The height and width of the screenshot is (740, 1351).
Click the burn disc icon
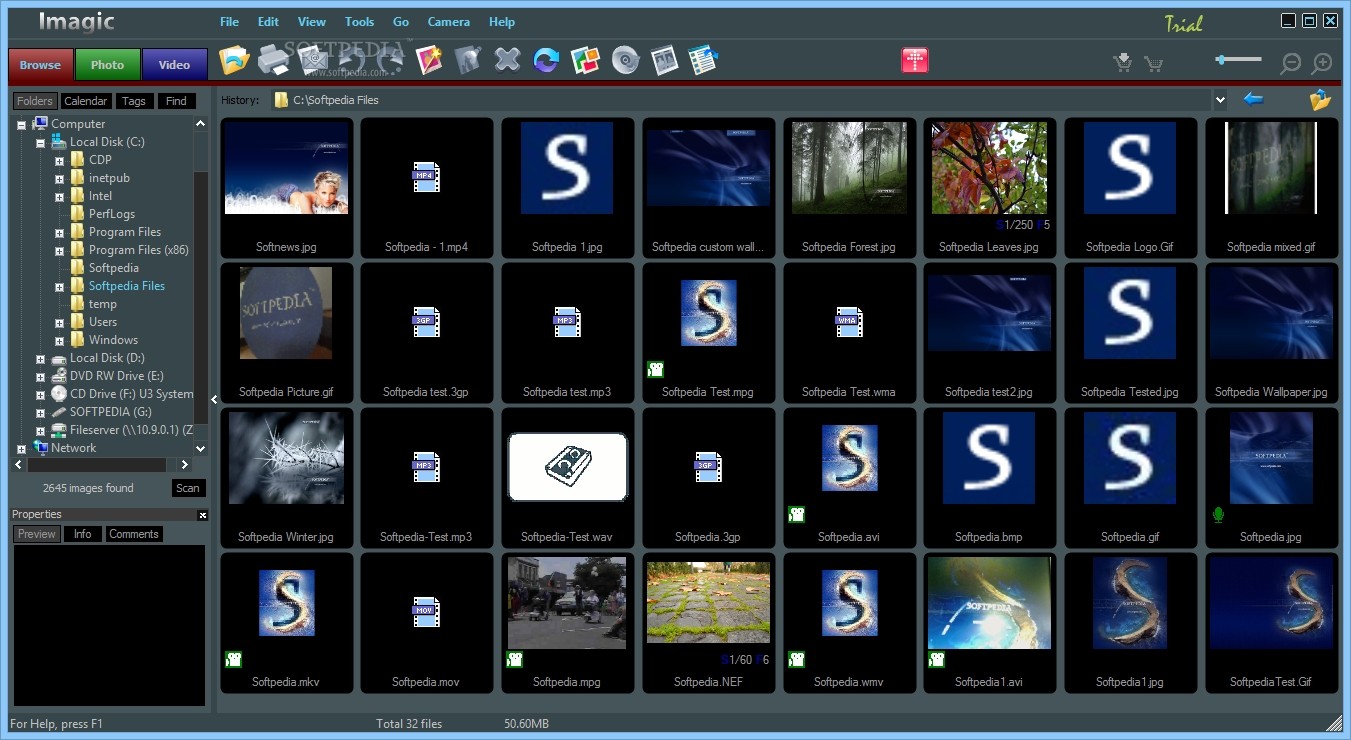pos(625,61)
